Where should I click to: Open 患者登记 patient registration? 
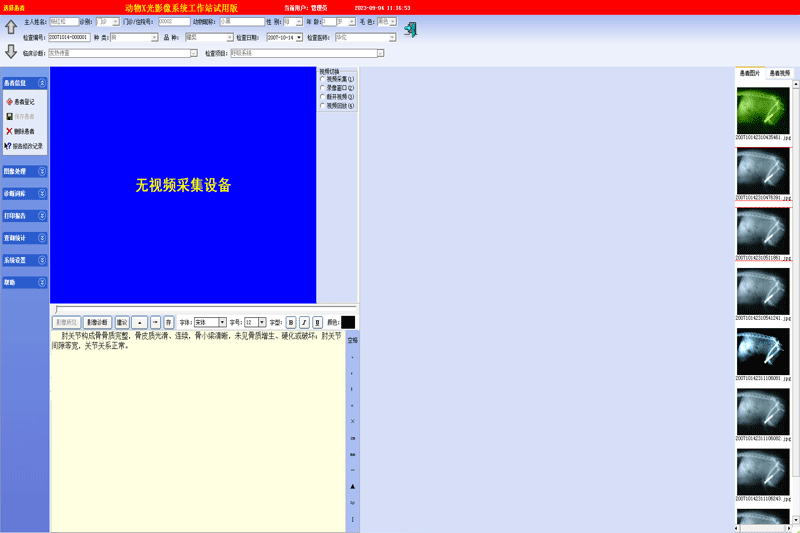click(x=20, y=101)
